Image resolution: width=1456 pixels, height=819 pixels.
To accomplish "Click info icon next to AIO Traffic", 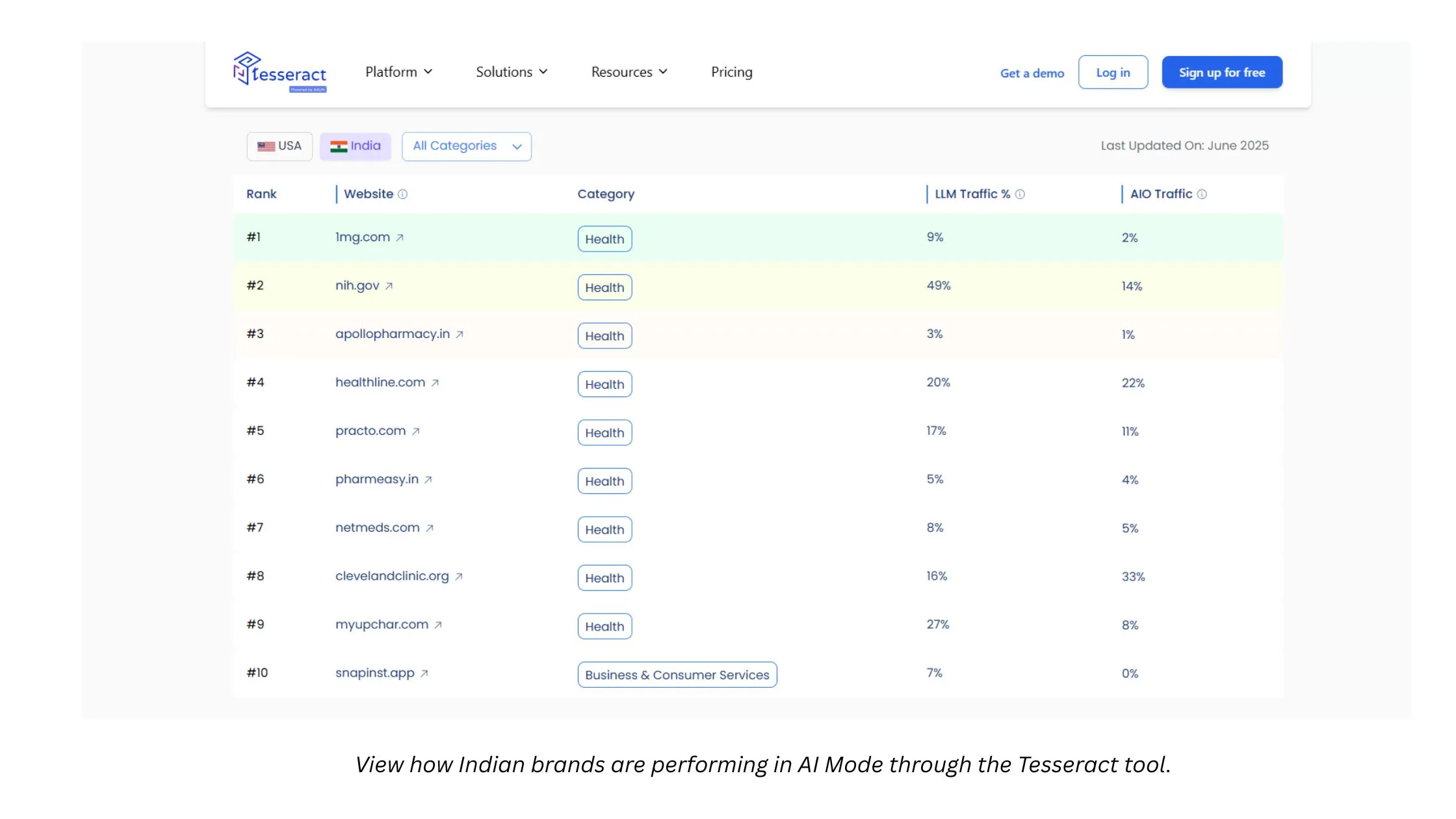I will (1202, 194).
